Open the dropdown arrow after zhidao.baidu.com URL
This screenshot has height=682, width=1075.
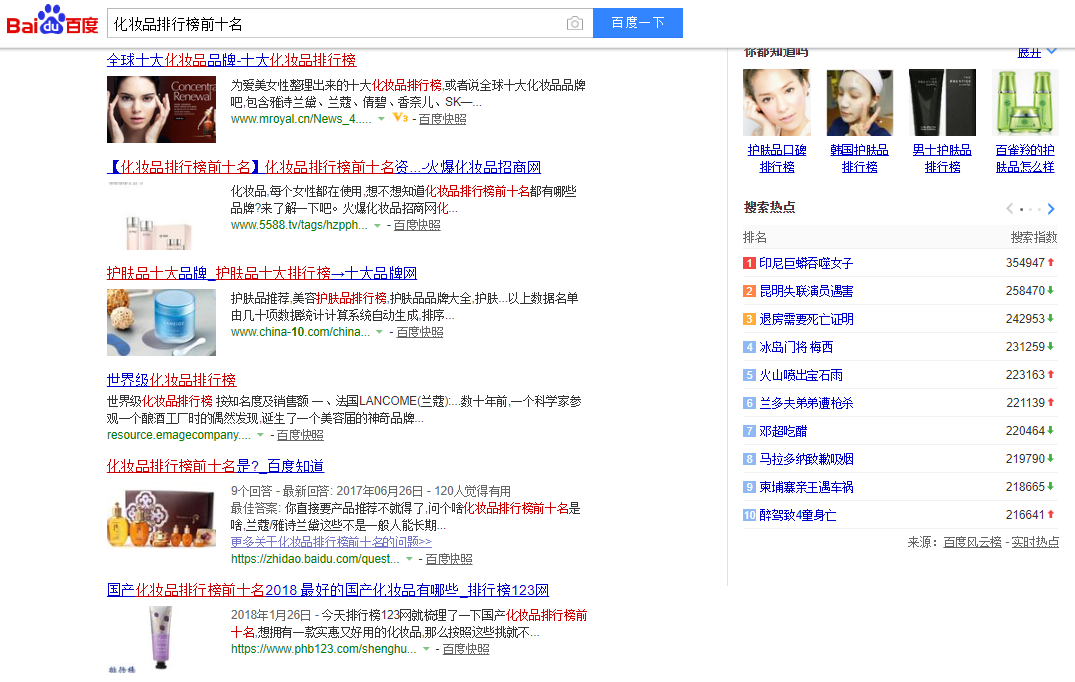409,560
